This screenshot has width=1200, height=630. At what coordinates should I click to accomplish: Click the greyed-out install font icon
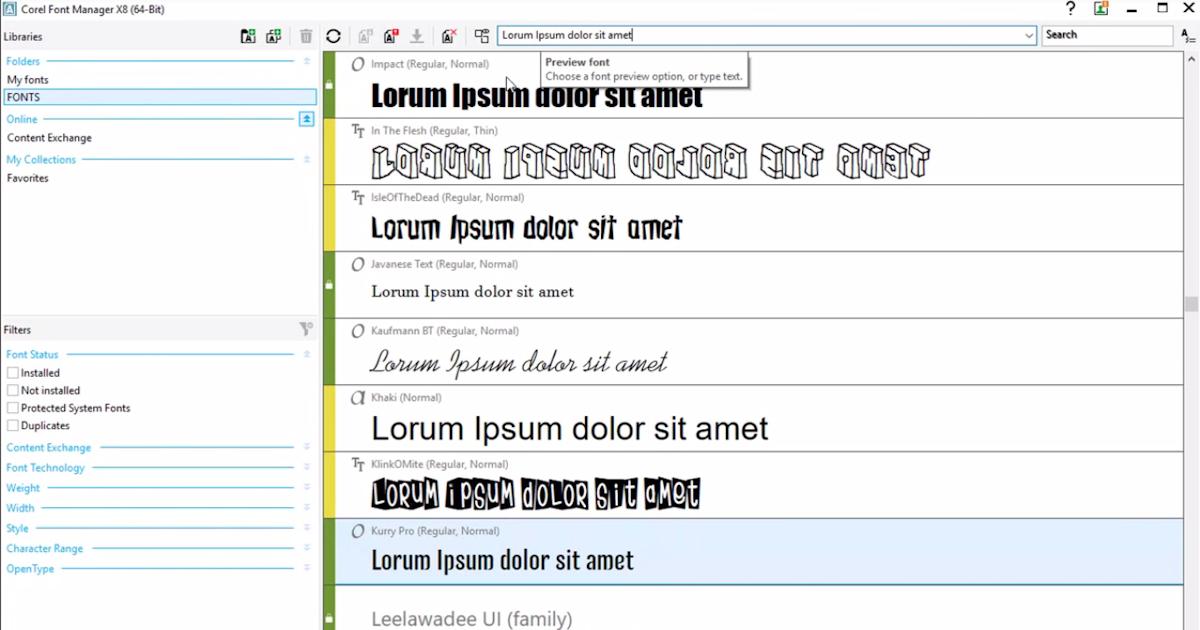pos(365,36)
